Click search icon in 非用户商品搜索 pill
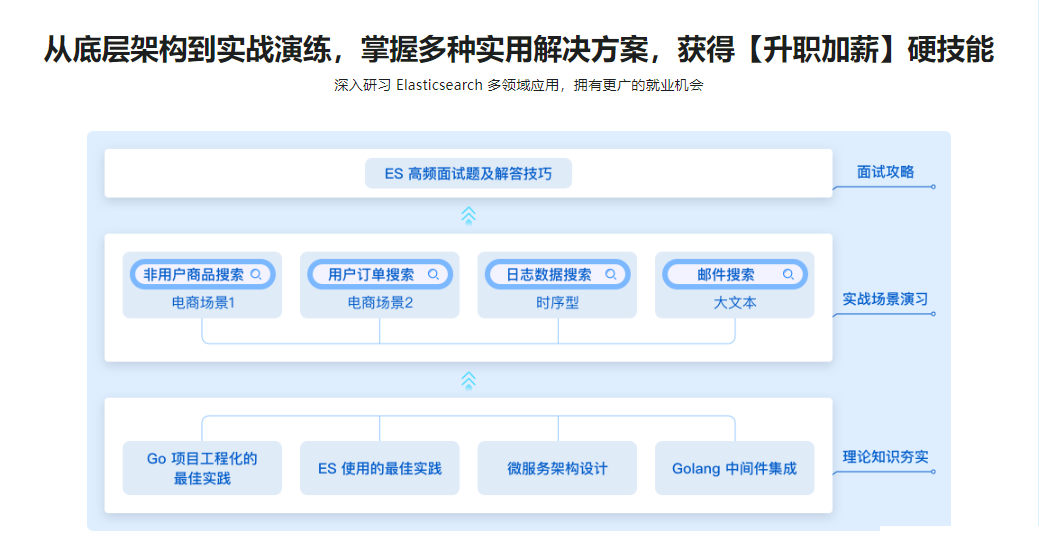This screenshot has height=549, width=1039. [x=256, y=274]
